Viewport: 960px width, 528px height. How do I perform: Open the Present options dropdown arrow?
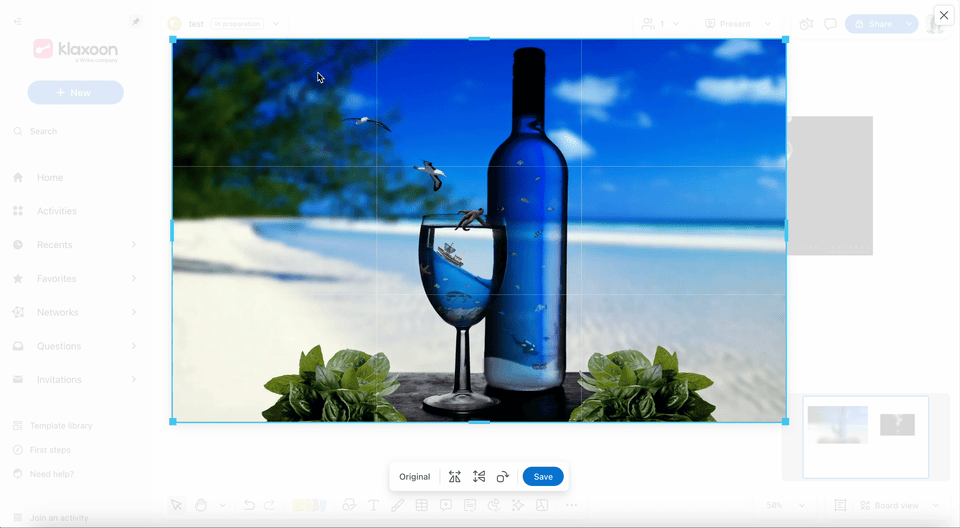click(x=768, y=24)
